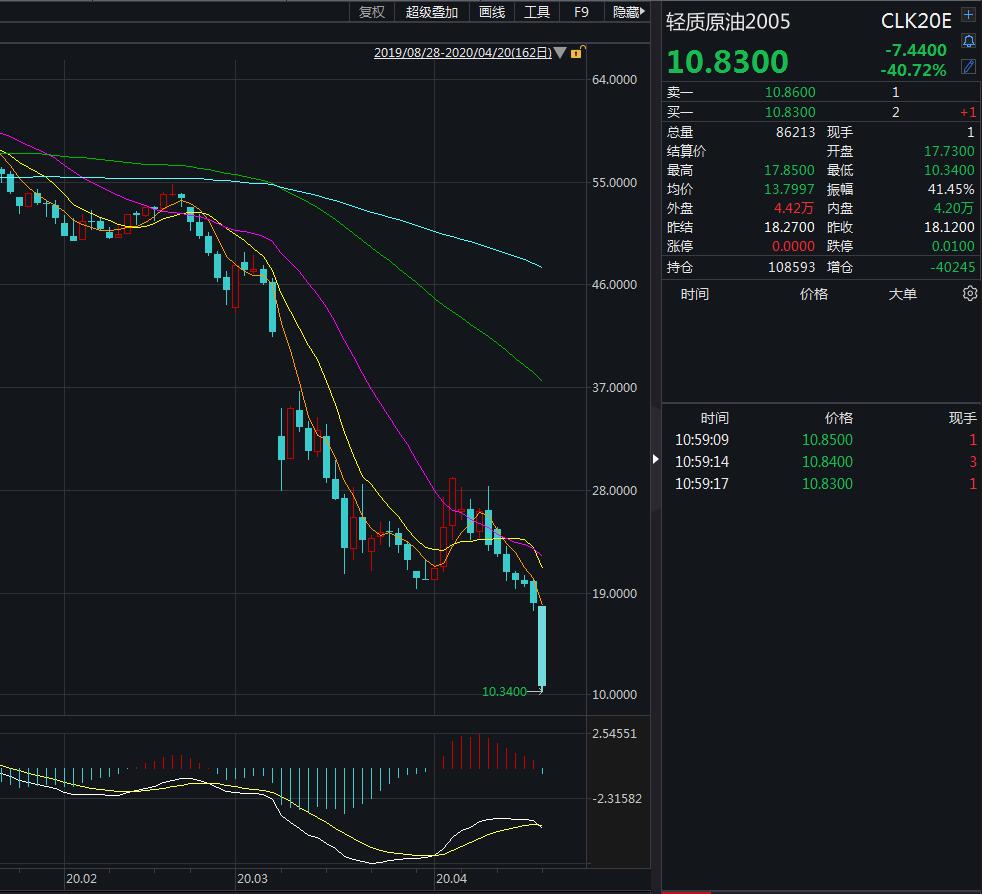Click the 外盘 value 4.42万
Screen dimensions: 982x894
click(x=793, y=208)
